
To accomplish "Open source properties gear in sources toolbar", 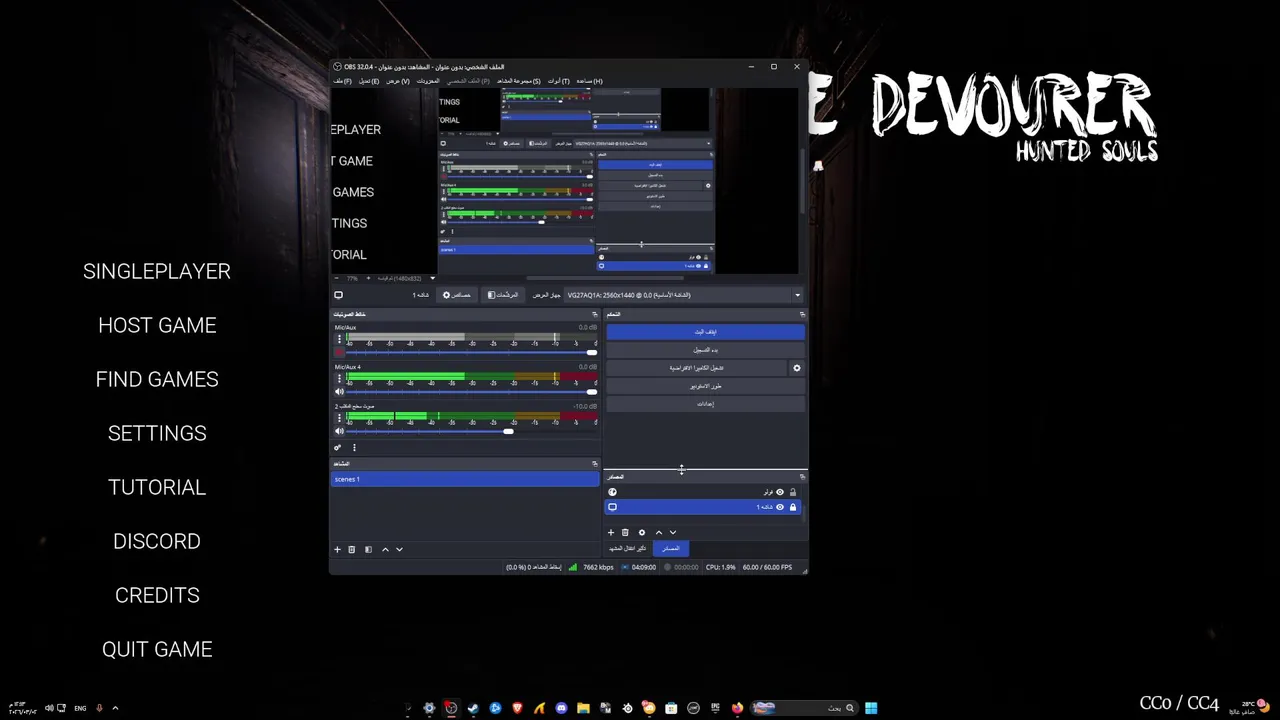I will click(642, 533).
